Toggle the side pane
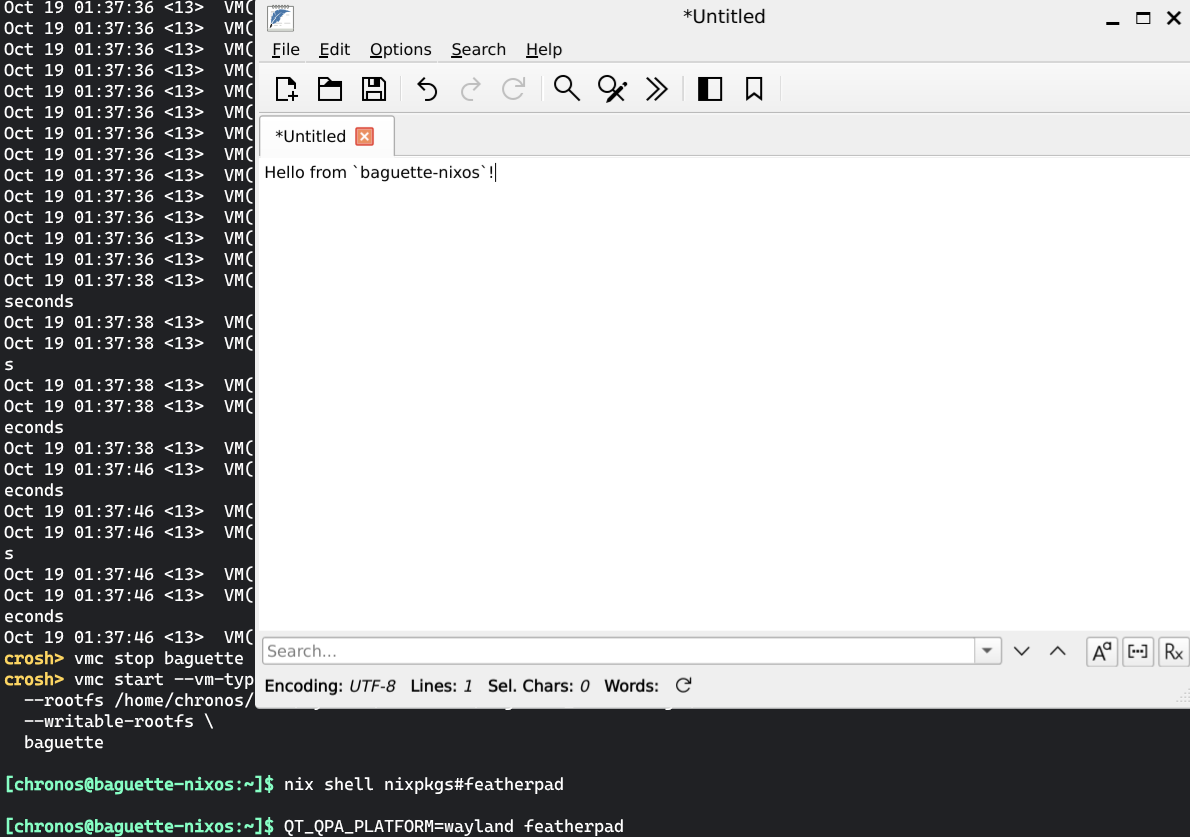This screenshot has width=1190, height=837. tap(710, 89)
